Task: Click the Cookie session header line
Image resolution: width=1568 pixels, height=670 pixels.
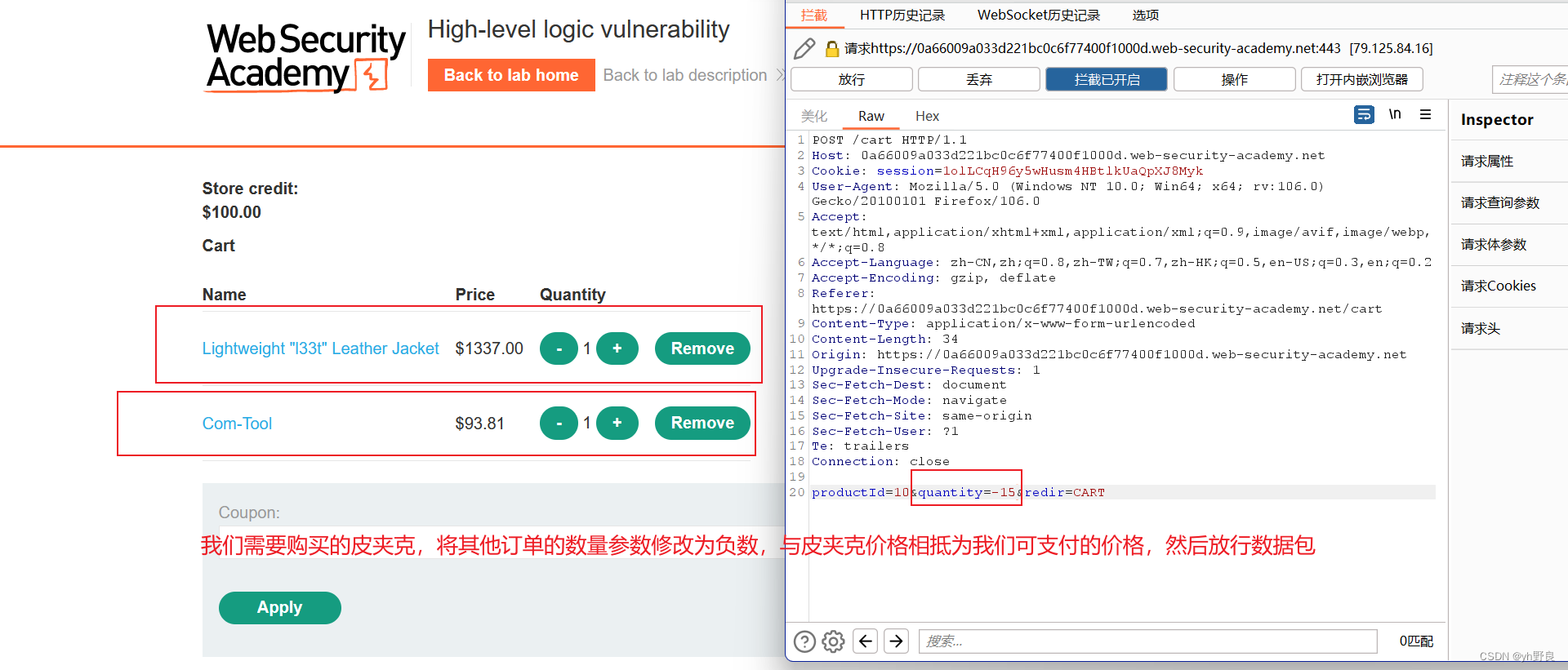Action: coord(1008,171)
